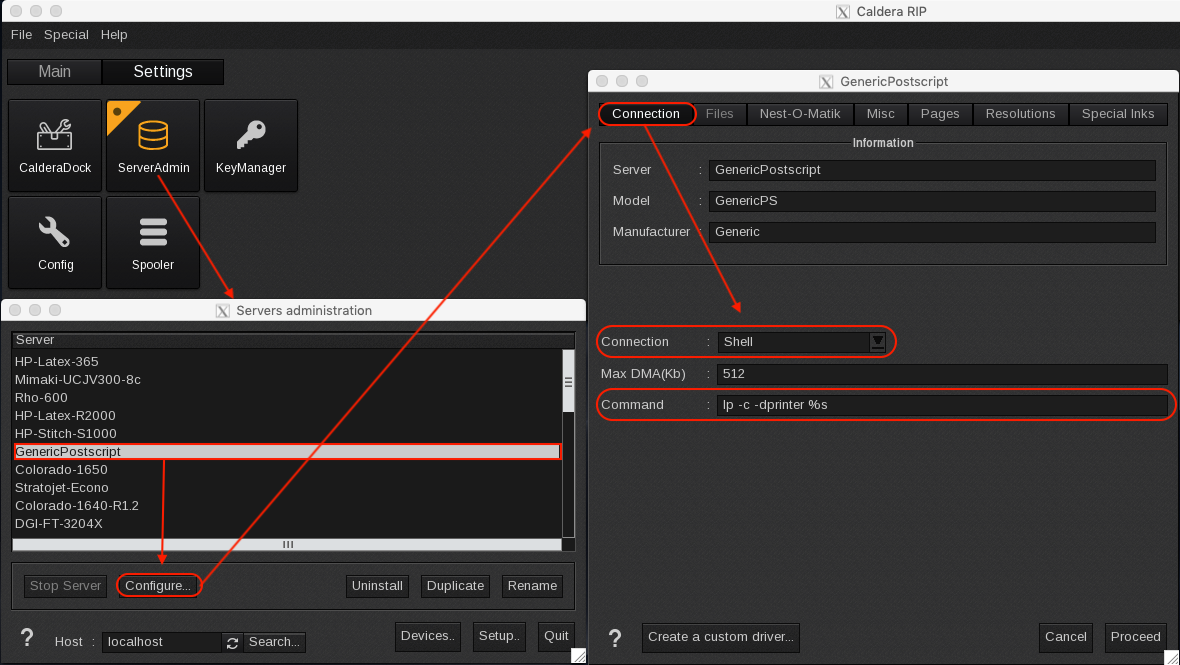
Task: Click the help icon in GenericPostscript dialog
Action: tap(615, 638)
